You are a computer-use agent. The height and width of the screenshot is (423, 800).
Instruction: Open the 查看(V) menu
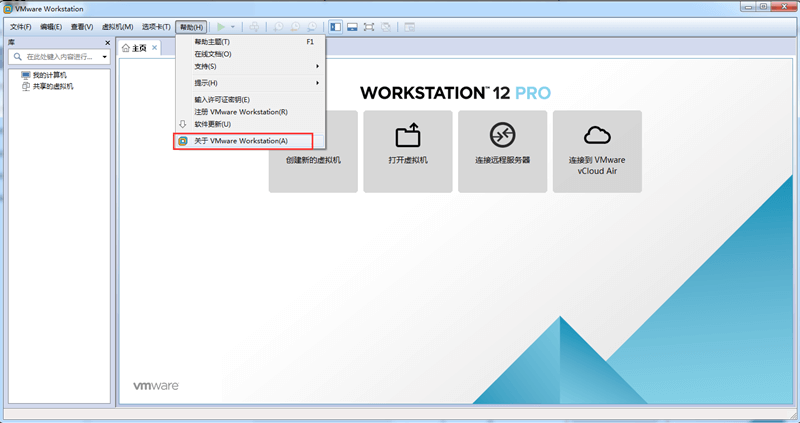tap(82, 27)
